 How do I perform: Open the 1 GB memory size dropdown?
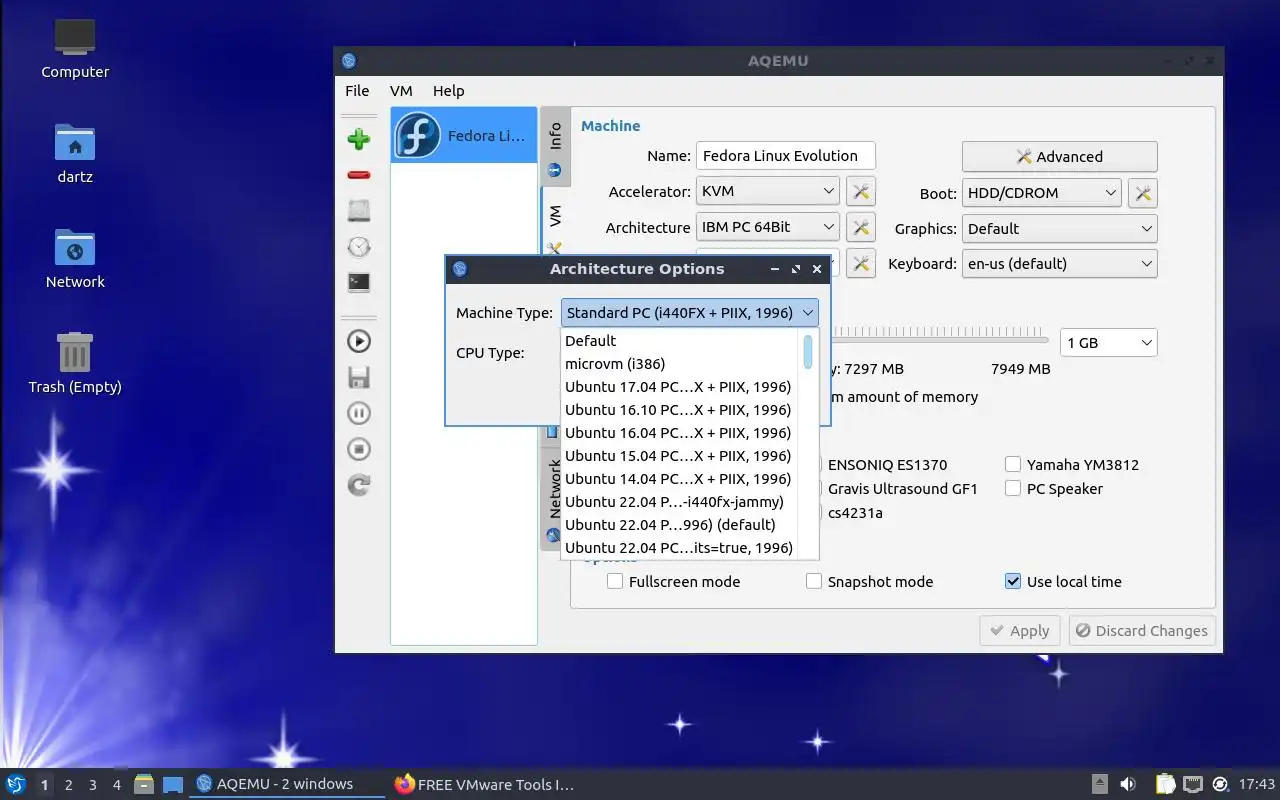1108,342
